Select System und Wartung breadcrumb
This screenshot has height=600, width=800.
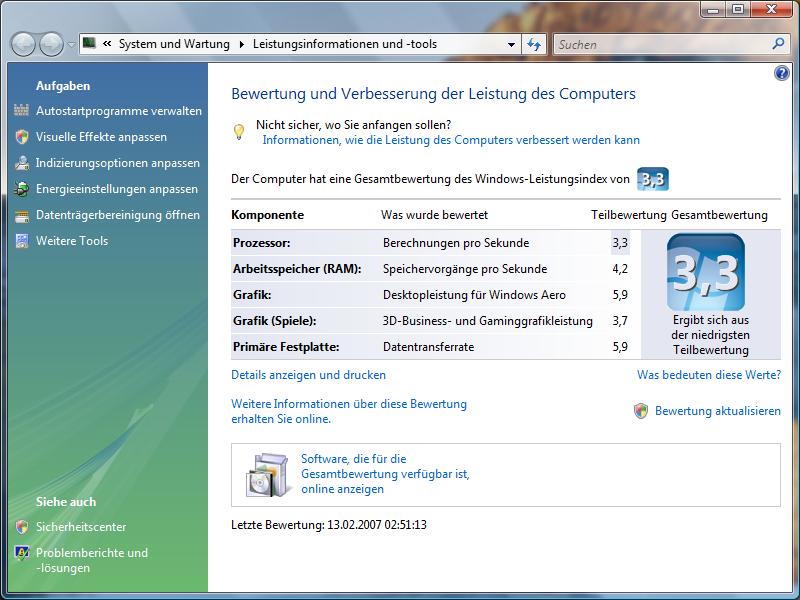(x=174, y=44)
